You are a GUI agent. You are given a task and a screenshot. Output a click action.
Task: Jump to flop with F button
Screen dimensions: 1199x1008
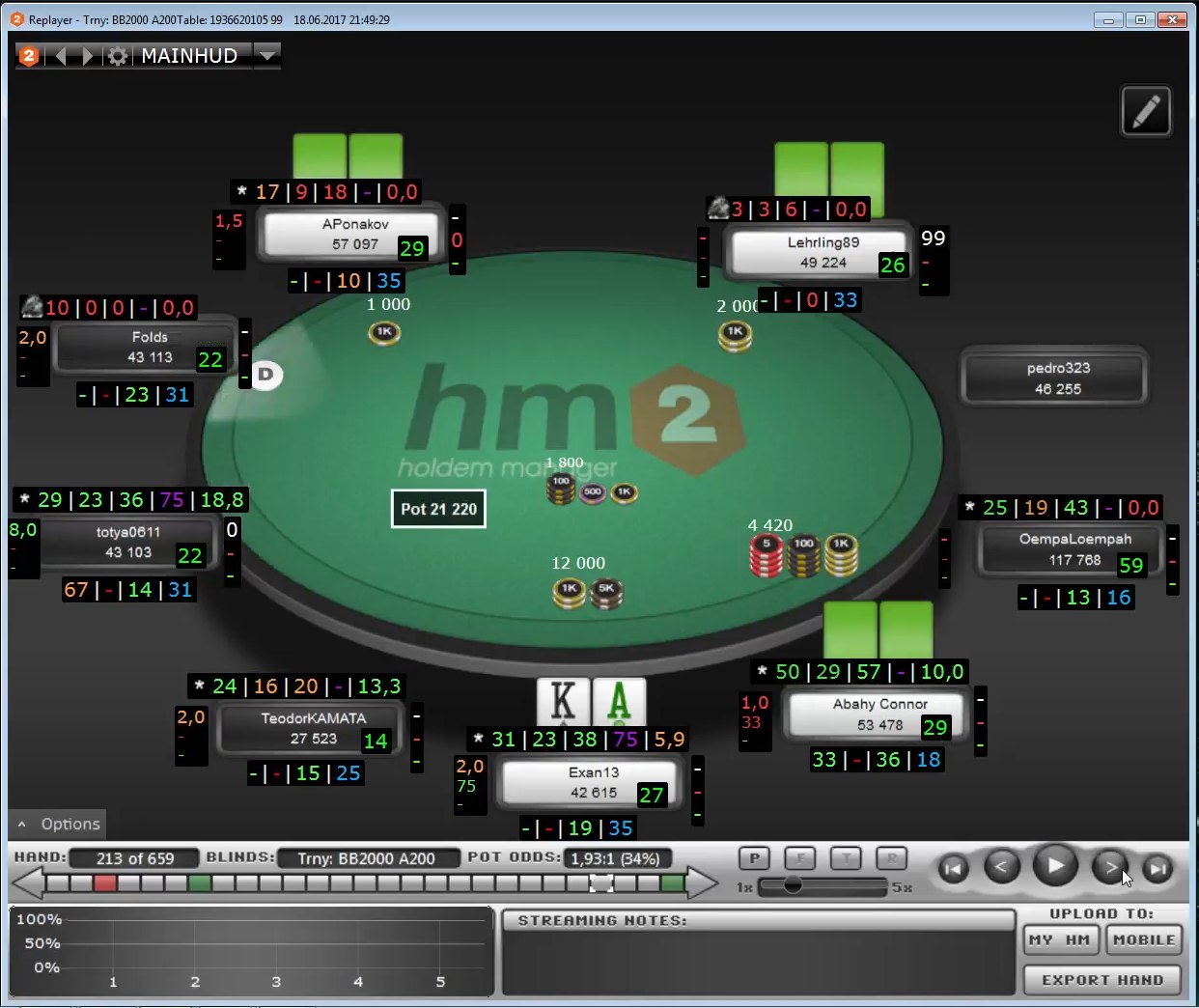click(800, 857)
